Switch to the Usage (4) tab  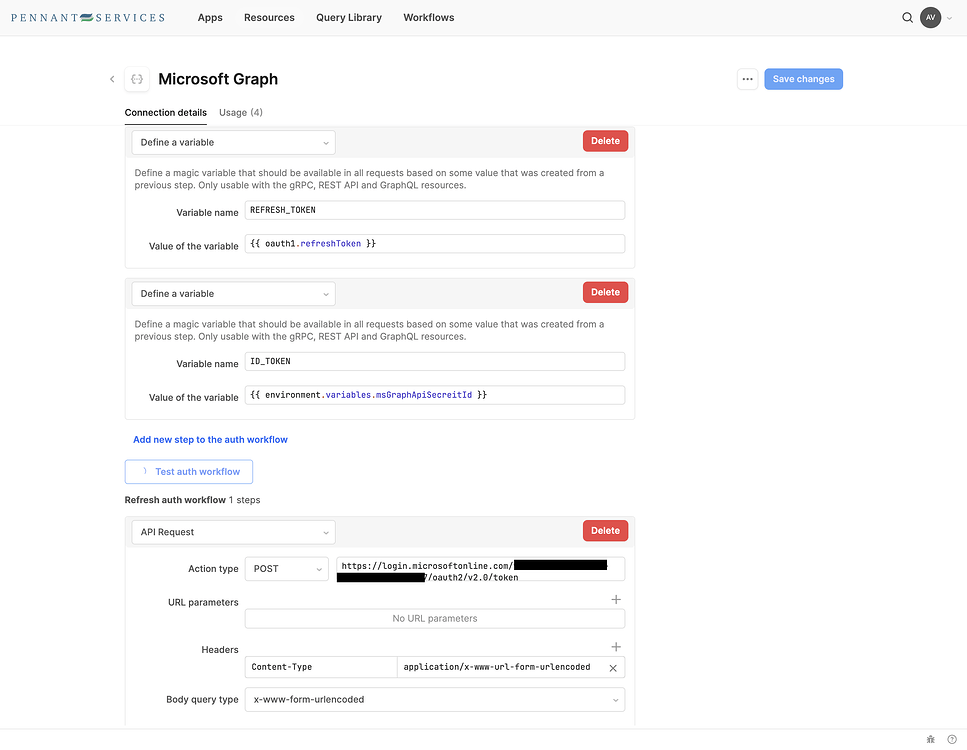point(241,112)
